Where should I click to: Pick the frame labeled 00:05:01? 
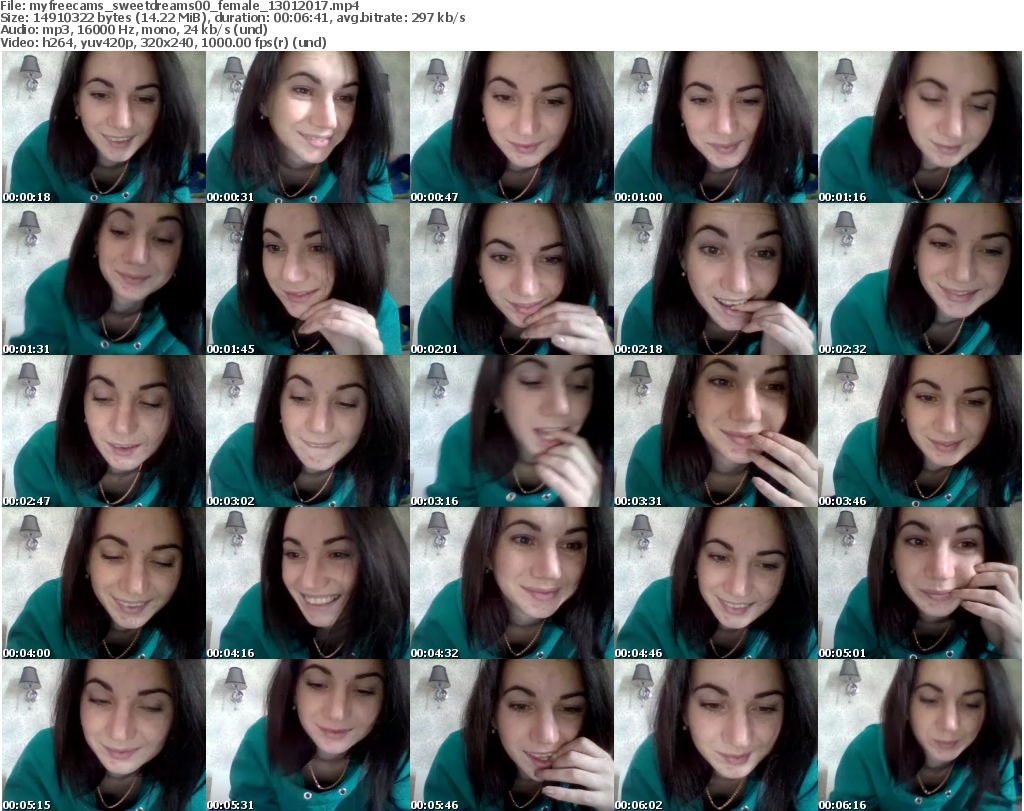[920, 584]
